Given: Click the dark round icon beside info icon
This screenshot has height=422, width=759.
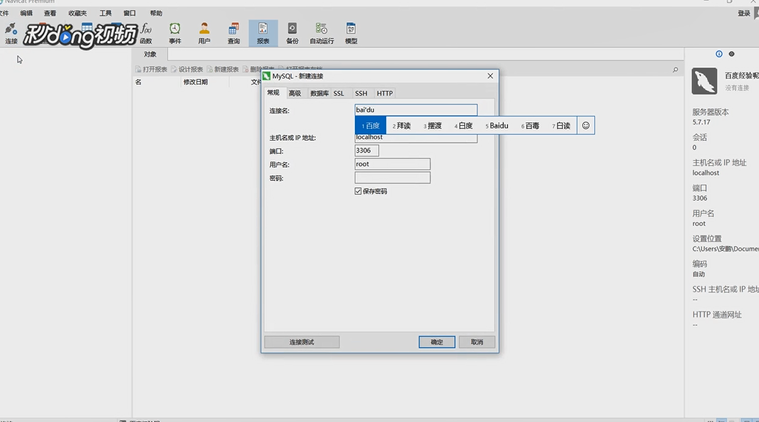Looking at the screenshot, I should (731, 54).
